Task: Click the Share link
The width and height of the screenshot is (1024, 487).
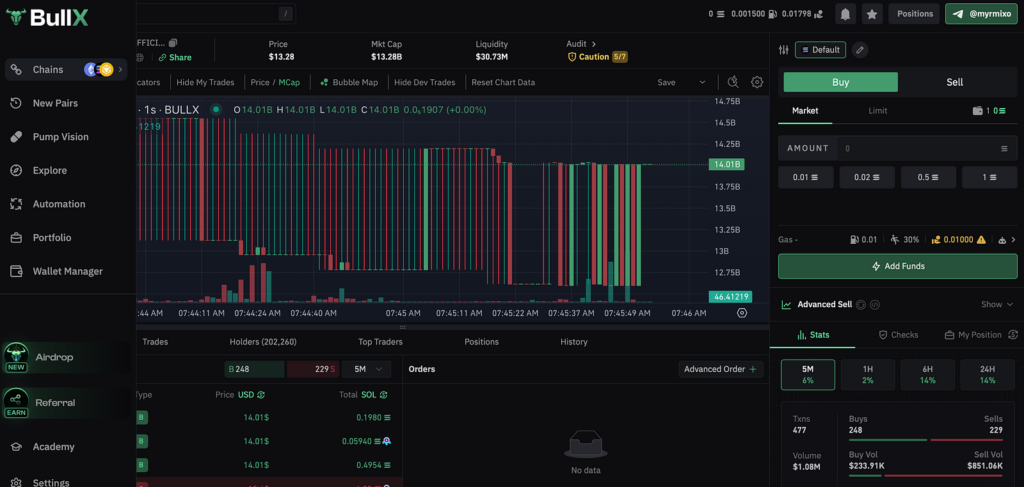Action: coord(174,57)
